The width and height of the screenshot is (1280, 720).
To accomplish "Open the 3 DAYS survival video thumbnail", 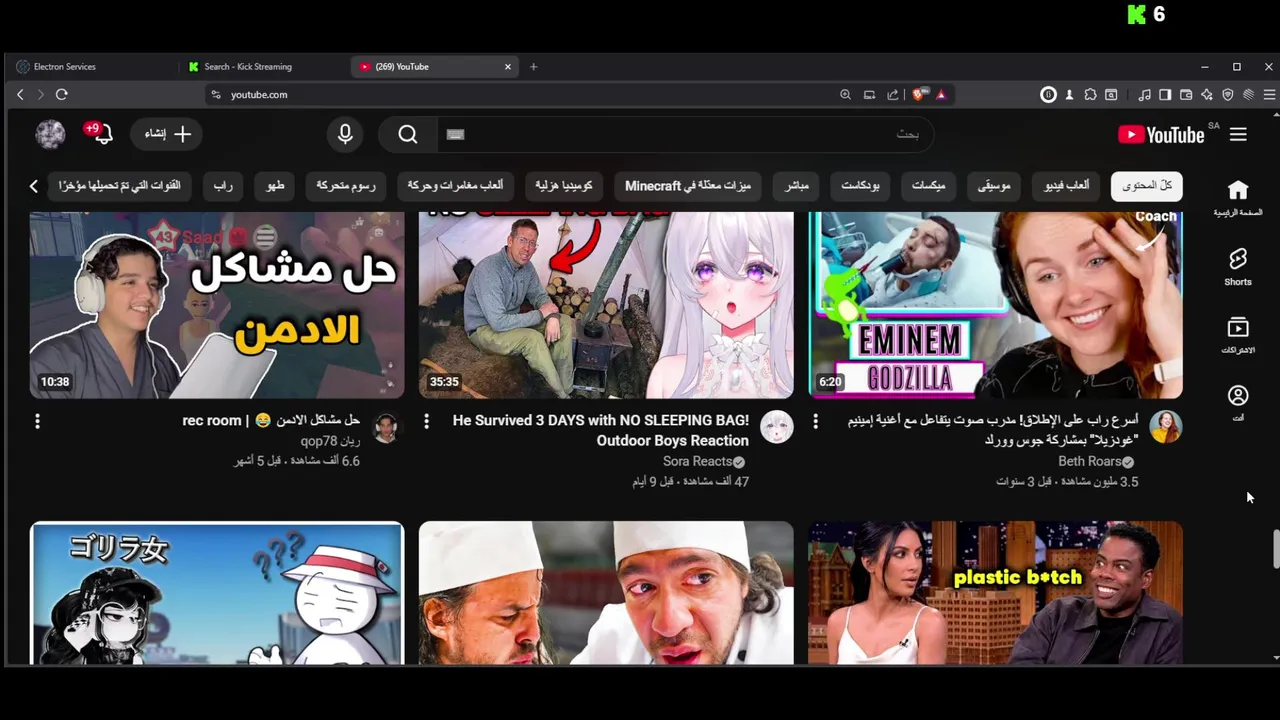I will pyautogui.click(x=606, y=305).
